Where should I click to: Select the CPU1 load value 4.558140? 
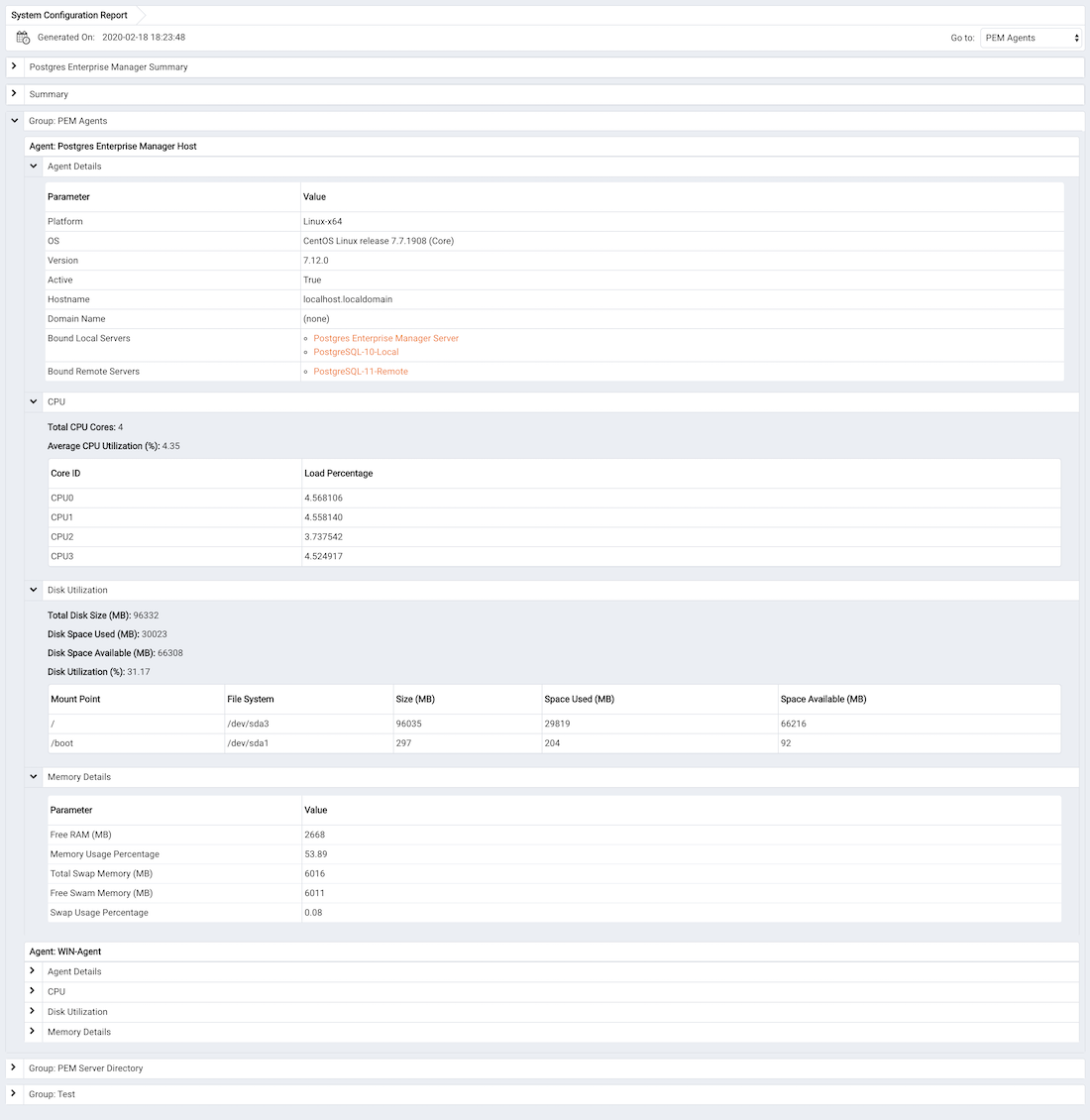point(324,517)
